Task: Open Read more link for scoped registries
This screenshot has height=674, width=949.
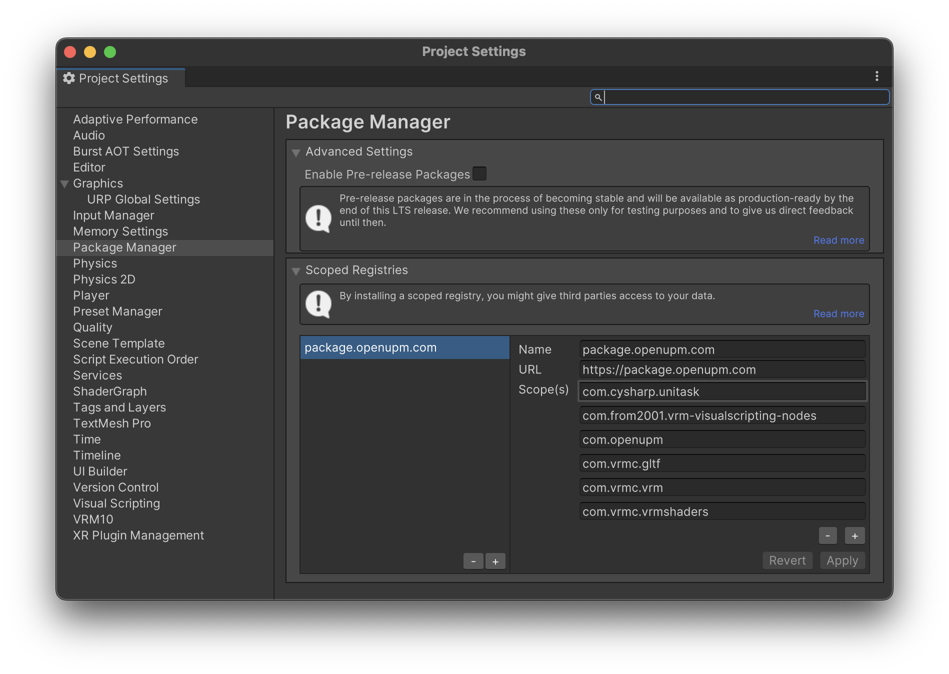Action: point(838,313)
